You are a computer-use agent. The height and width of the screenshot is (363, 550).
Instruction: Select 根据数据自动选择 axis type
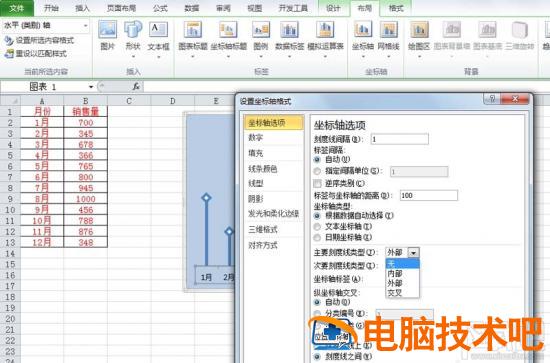317,216
